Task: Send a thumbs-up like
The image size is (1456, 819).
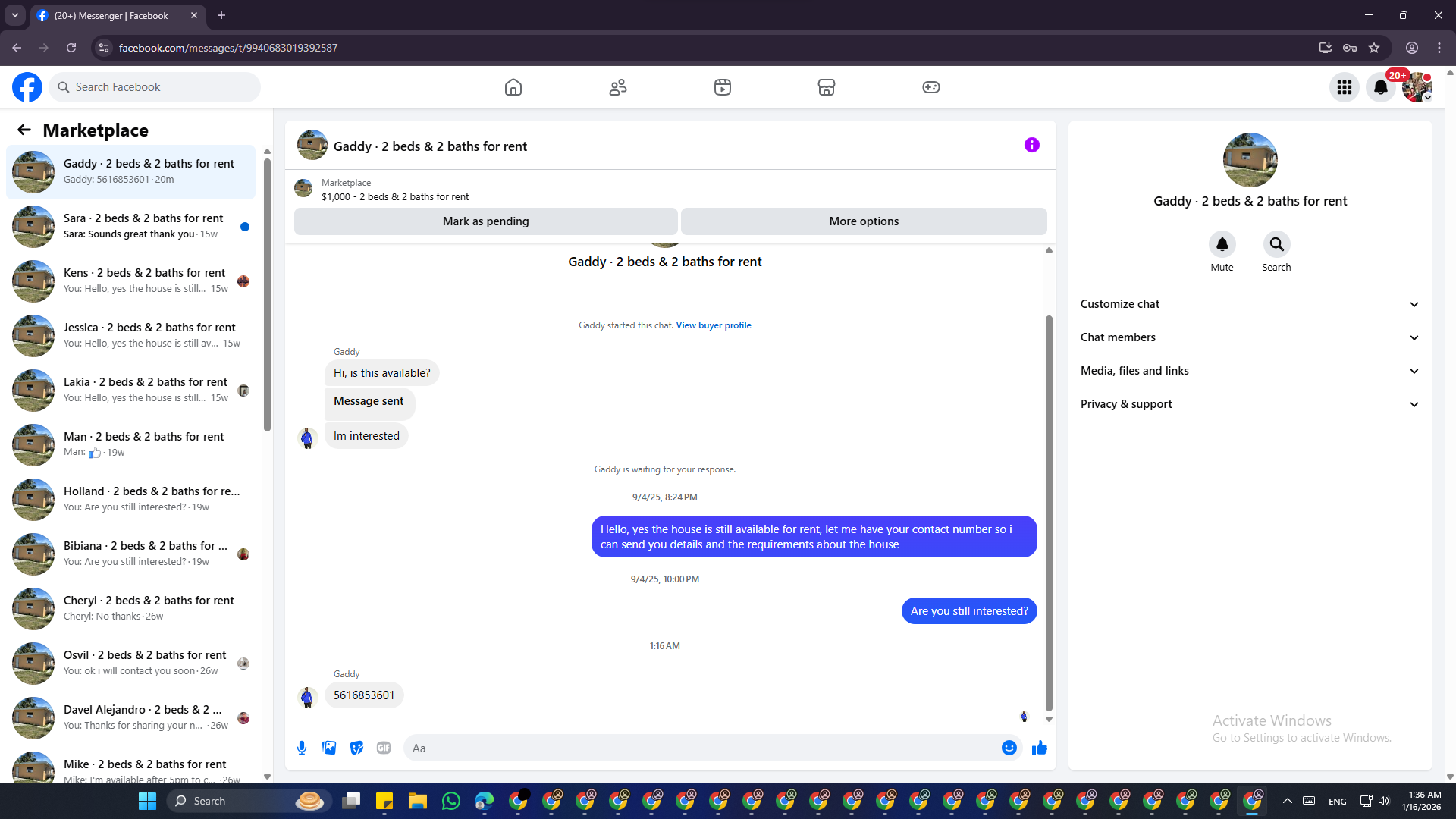Action: tap(1039, 748)
